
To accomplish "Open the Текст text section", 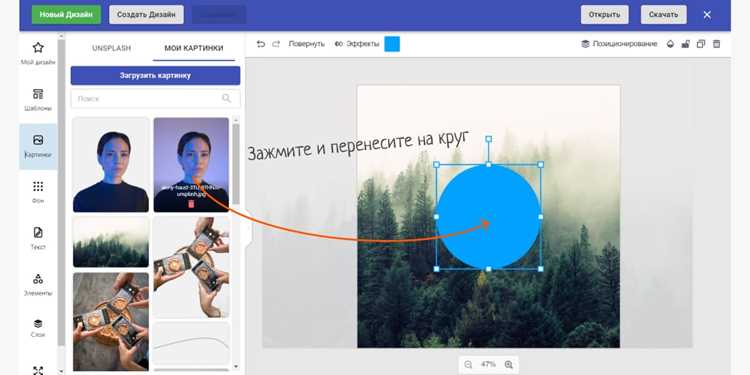I will click(x=38, y=239).
